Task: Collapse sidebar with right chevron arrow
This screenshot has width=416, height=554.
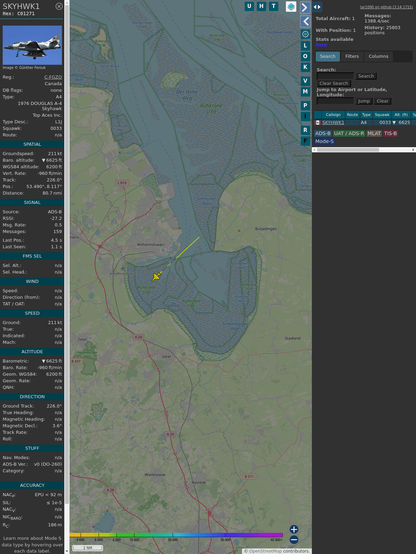Action: tap(305, 7)
